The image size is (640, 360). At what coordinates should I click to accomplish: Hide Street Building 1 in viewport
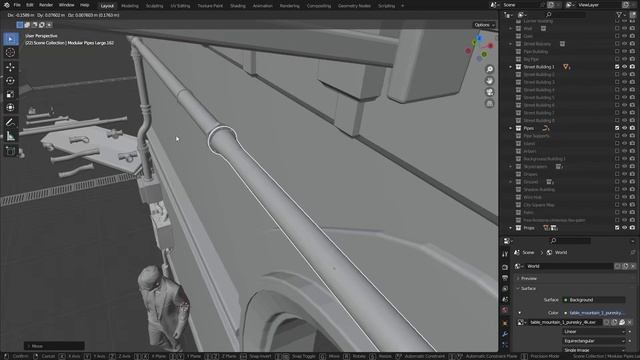624,67
